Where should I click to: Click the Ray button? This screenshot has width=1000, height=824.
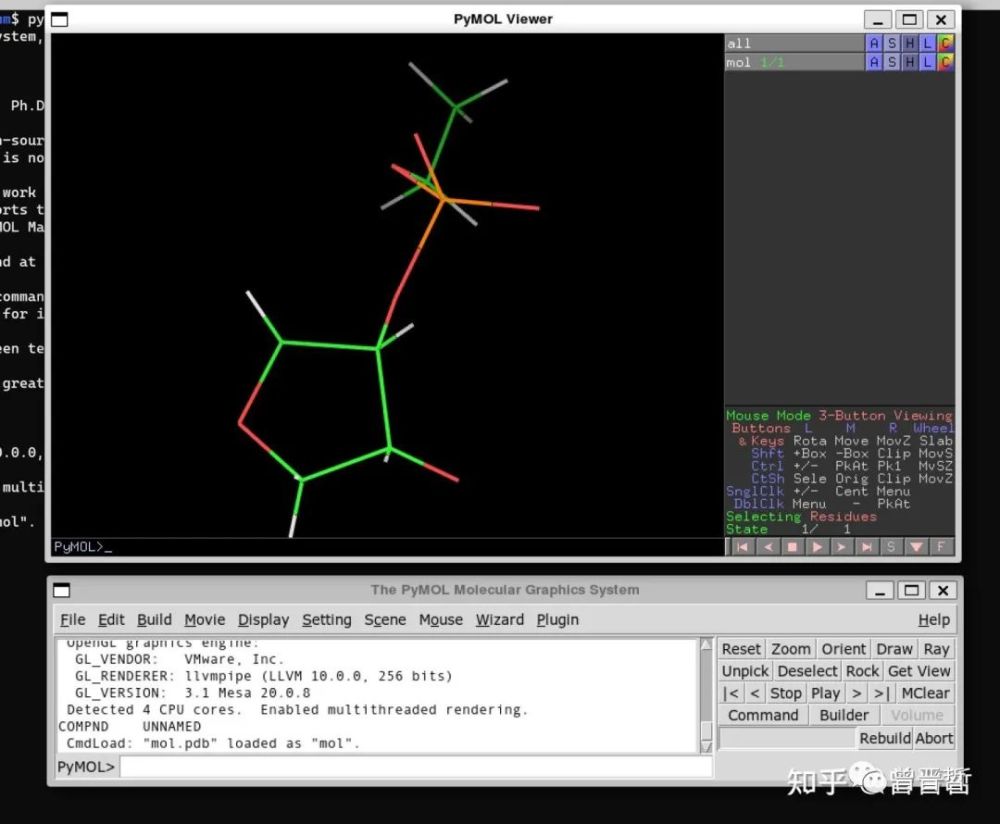coord(936,649)
